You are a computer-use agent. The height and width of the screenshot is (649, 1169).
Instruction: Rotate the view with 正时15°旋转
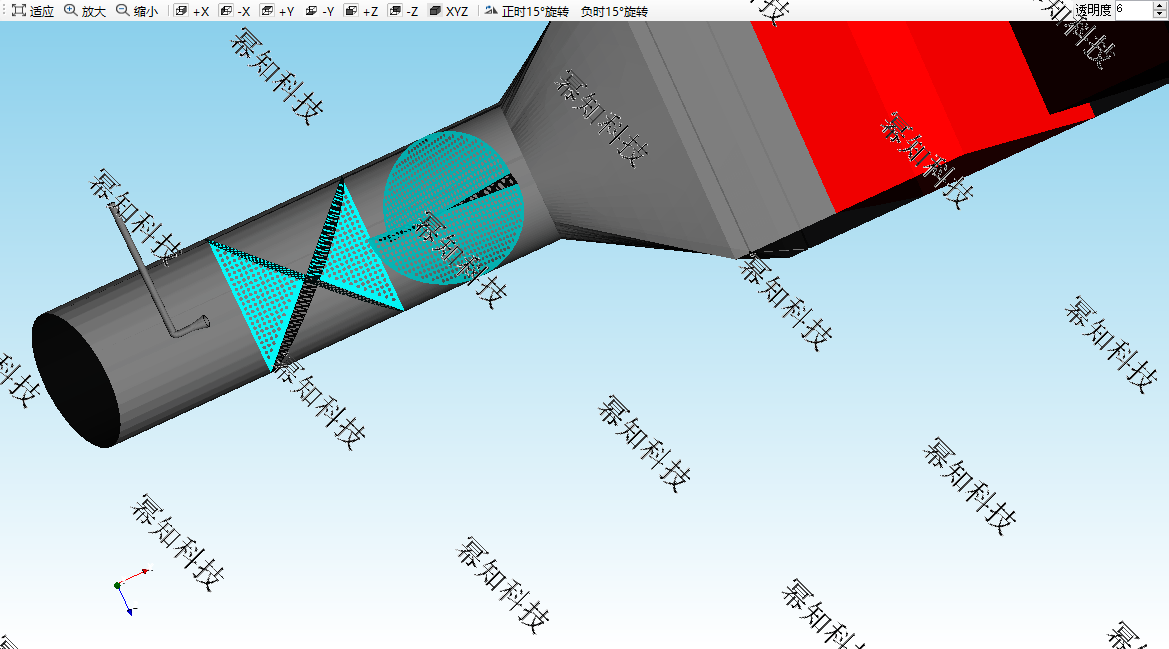[x=526, y=10]
